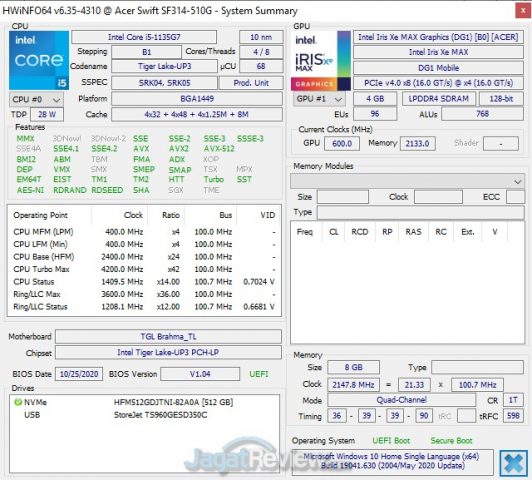Click the AVX-512 feature label

click(x=219, y=149)
